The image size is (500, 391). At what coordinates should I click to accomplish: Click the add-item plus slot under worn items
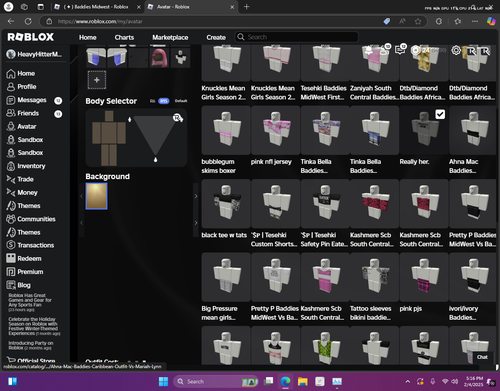pyautogui.click(x=97, y=80)
